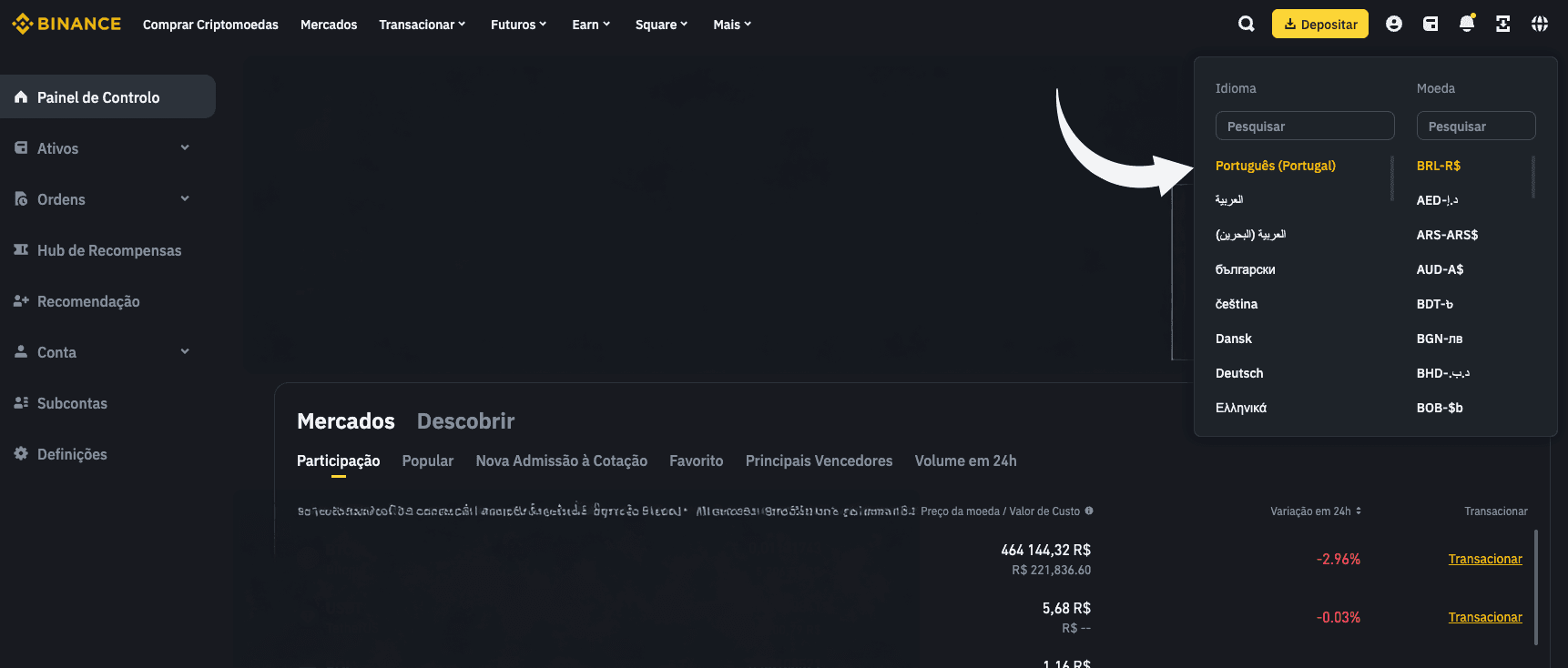
Task: Select the Principais Vencedores tab
Action: pyautogui.click(x=820, y=461)
